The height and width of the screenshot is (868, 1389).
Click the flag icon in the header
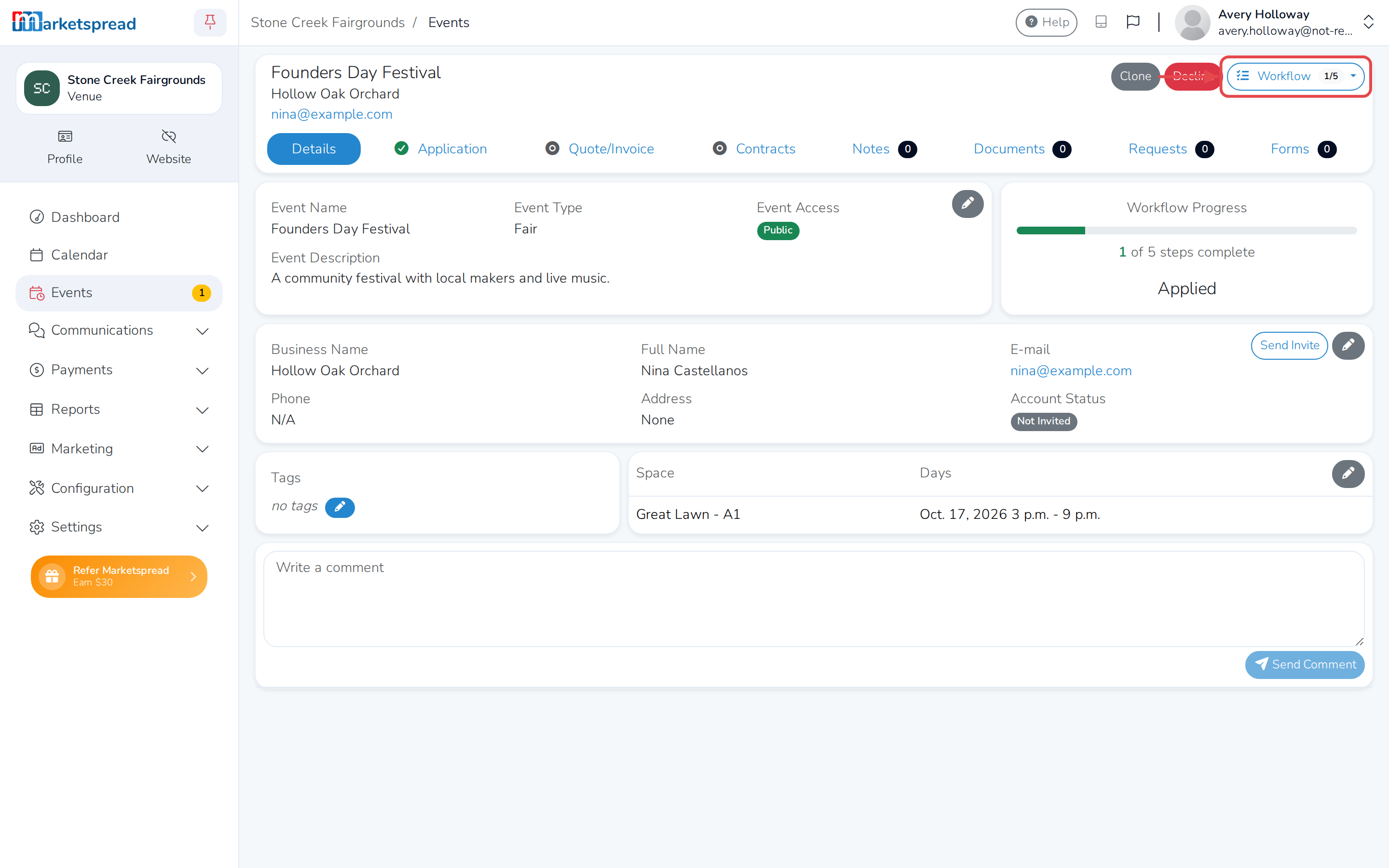coord(1132,22)
